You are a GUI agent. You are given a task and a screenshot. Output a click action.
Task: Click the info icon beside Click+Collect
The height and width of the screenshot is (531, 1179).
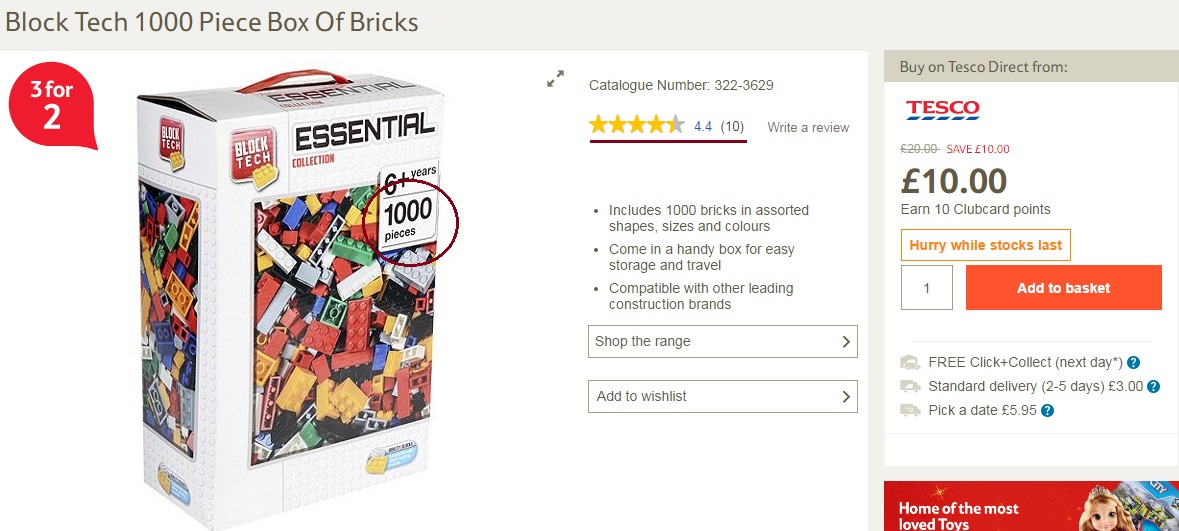tap(1133, 363)
